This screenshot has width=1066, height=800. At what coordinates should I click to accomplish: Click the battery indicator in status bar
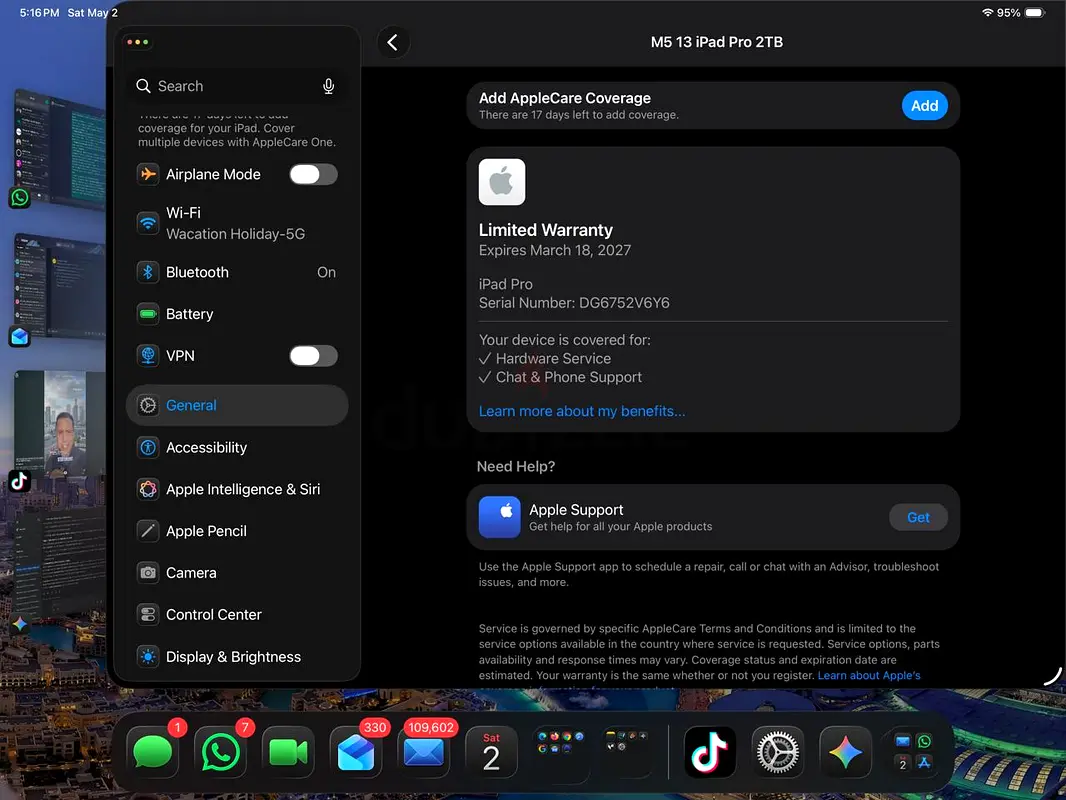[1035, 12]
